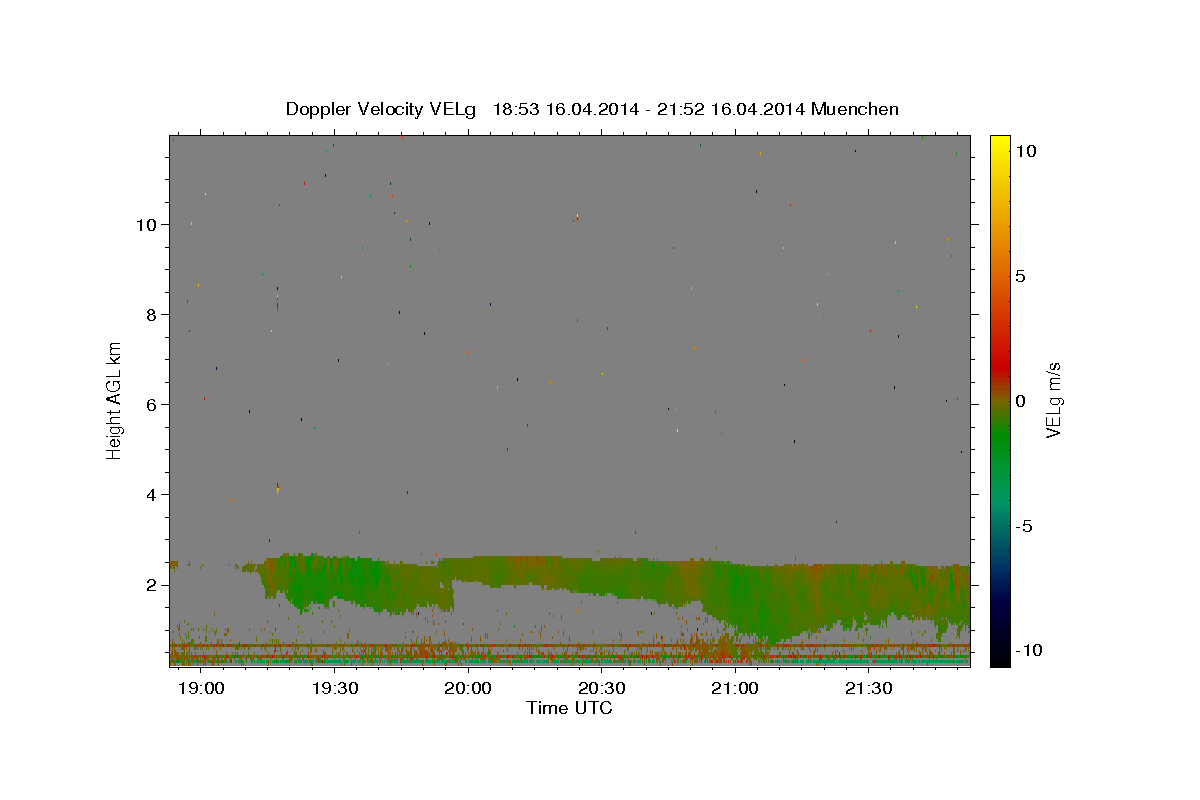Click the height axis label 2
The width and height of the screenshot is (1200, 800).
click(x=152, y=585)
